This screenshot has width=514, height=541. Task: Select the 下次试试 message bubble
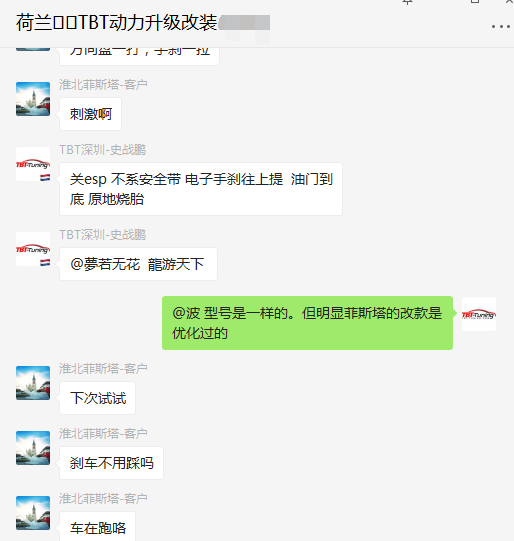[97, 398]
